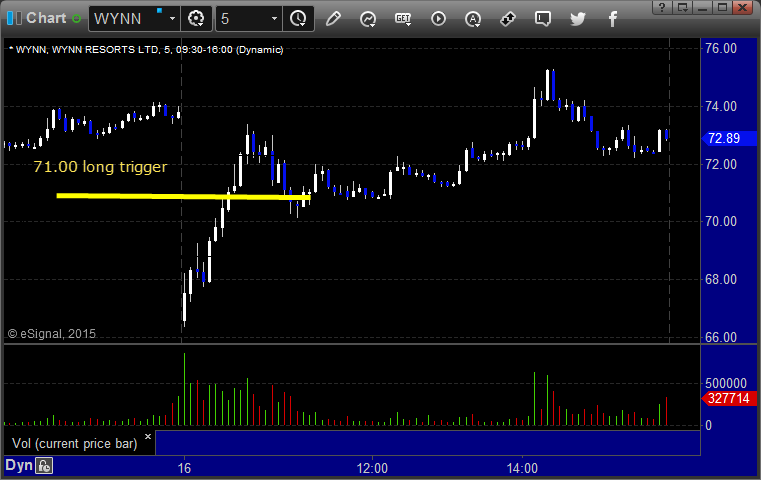Click the 327714 volume value marker

click(729, 398)
